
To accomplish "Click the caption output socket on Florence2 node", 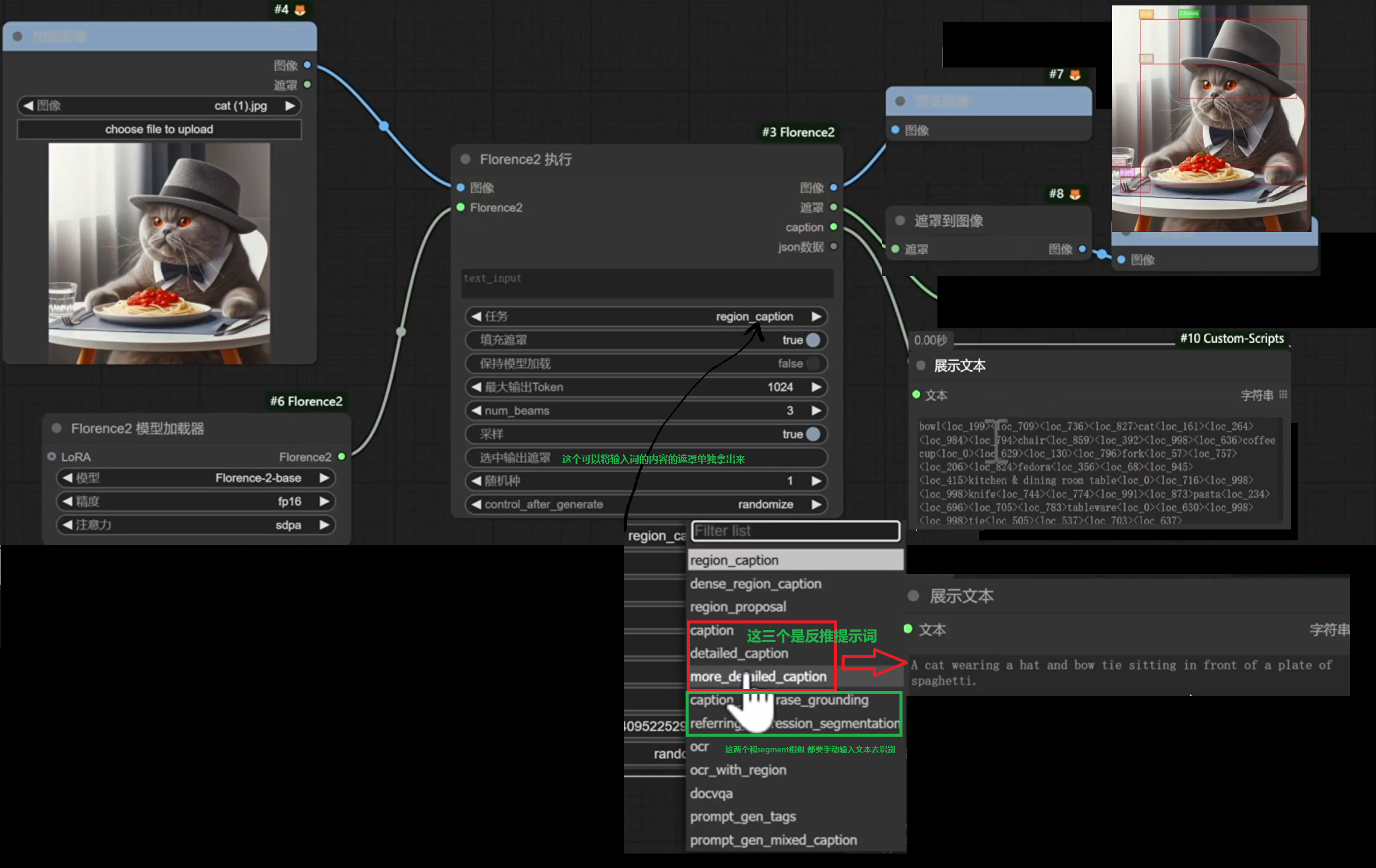I will (x=833, y=227).
